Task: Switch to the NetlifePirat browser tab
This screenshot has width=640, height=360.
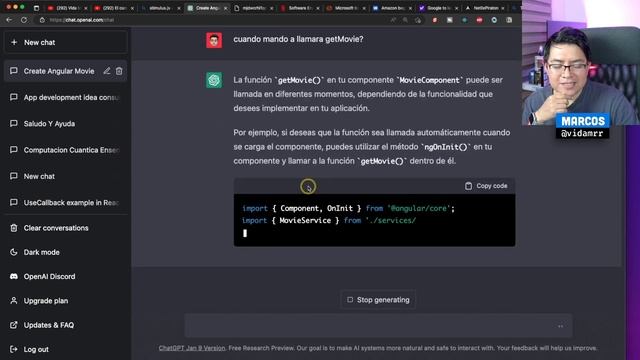Action: 484,8
